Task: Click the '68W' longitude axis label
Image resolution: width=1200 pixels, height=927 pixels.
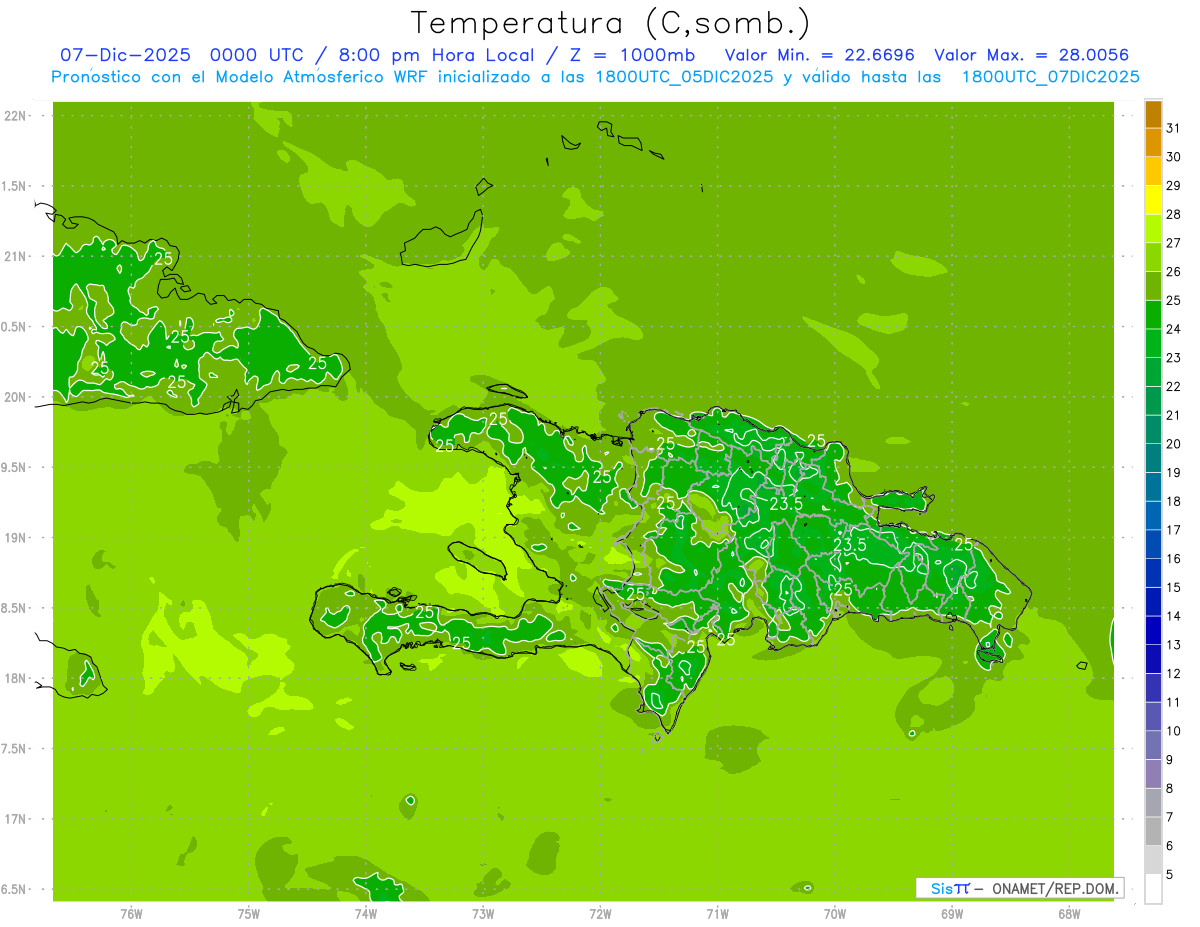Action: pos(1069,914)
